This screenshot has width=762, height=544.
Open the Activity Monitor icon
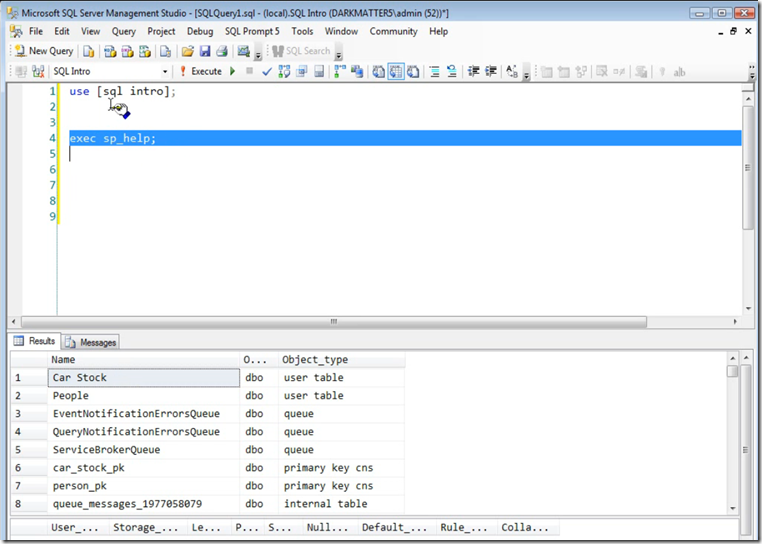tap(243, 51)
